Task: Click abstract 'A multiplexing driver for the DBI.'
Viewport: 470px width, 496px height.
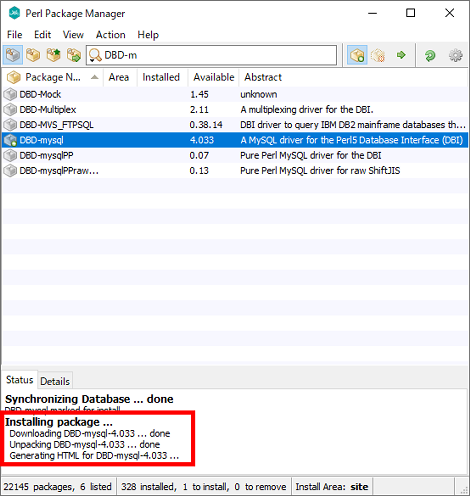Action: click(307, 110)
